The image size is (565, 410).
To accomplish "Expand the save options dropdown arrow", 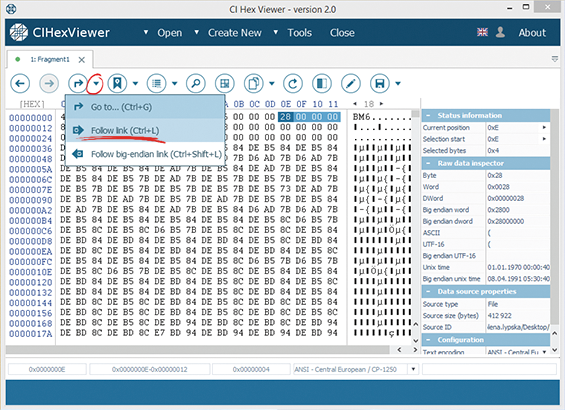I will [x=398, y=84].
